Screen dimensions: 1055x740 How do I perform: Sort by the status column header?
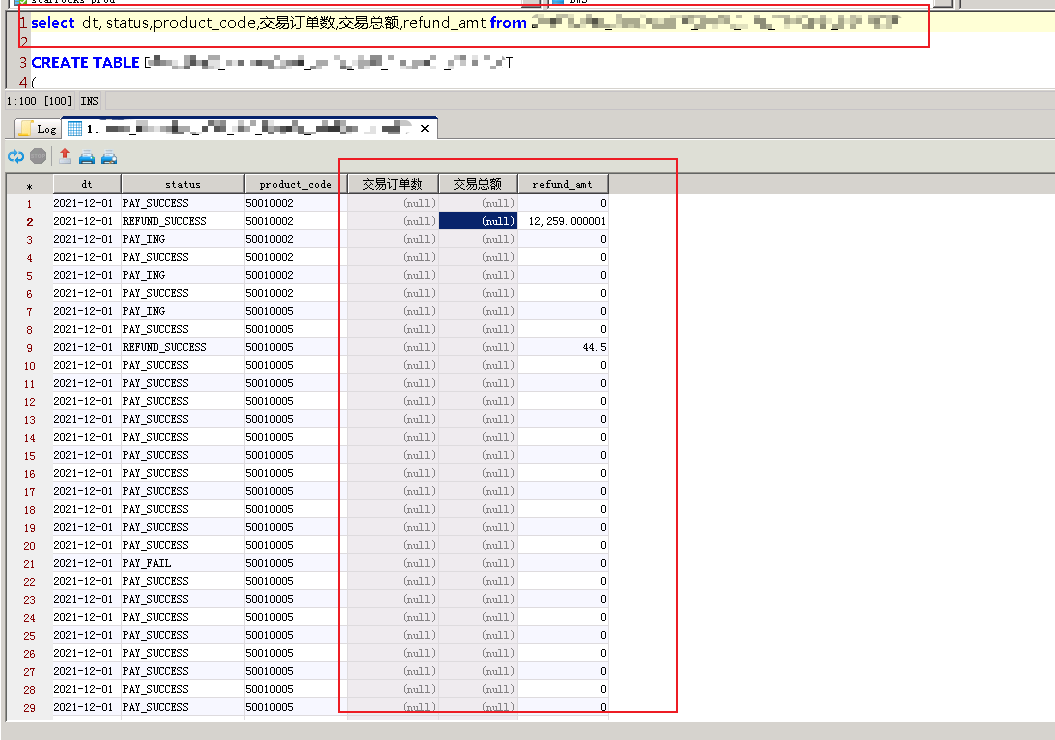(x=182, y=184)
